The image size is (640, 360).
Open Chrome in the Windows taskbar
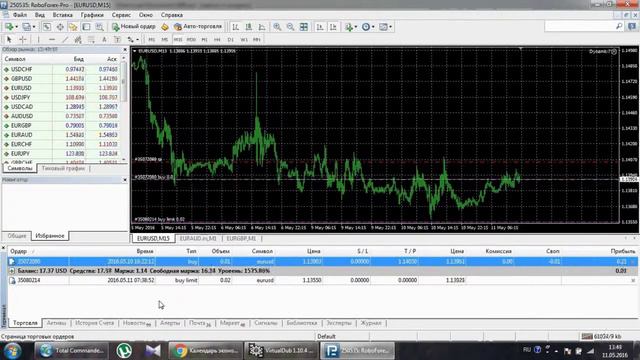click(205, 351)
